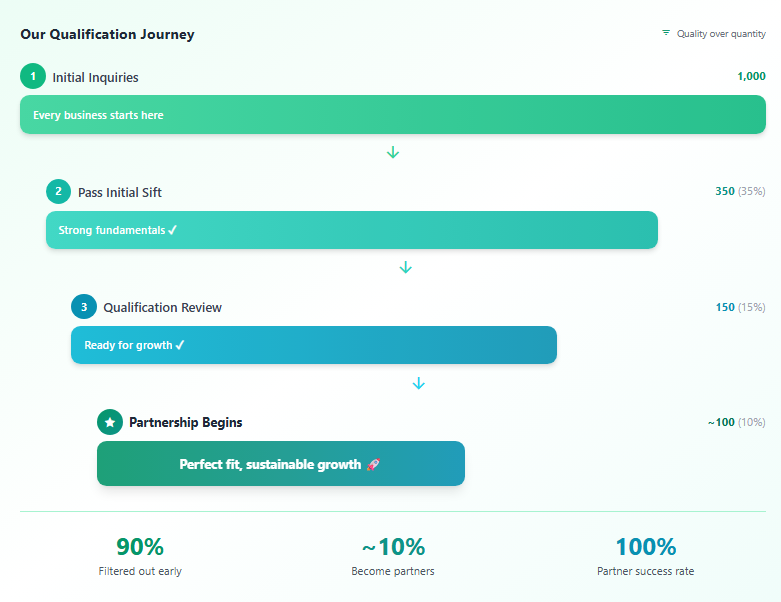Click the star icon beside Partnership Begins

[x=110, y=422]
